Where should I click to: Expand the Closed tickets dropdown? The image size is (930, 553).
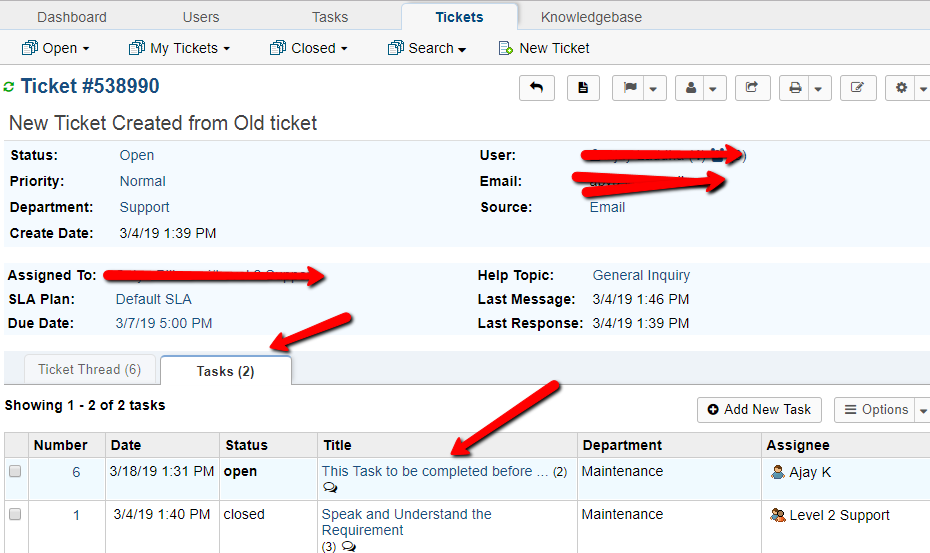coord(309,48)
